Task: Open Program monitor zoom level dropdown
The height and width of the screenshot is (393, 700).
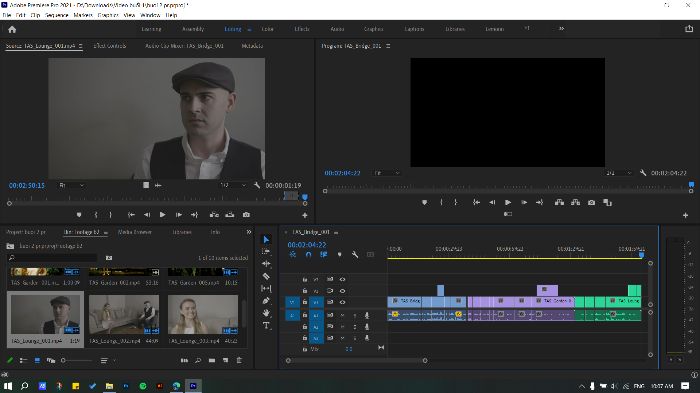Action: tap(387, 173)
